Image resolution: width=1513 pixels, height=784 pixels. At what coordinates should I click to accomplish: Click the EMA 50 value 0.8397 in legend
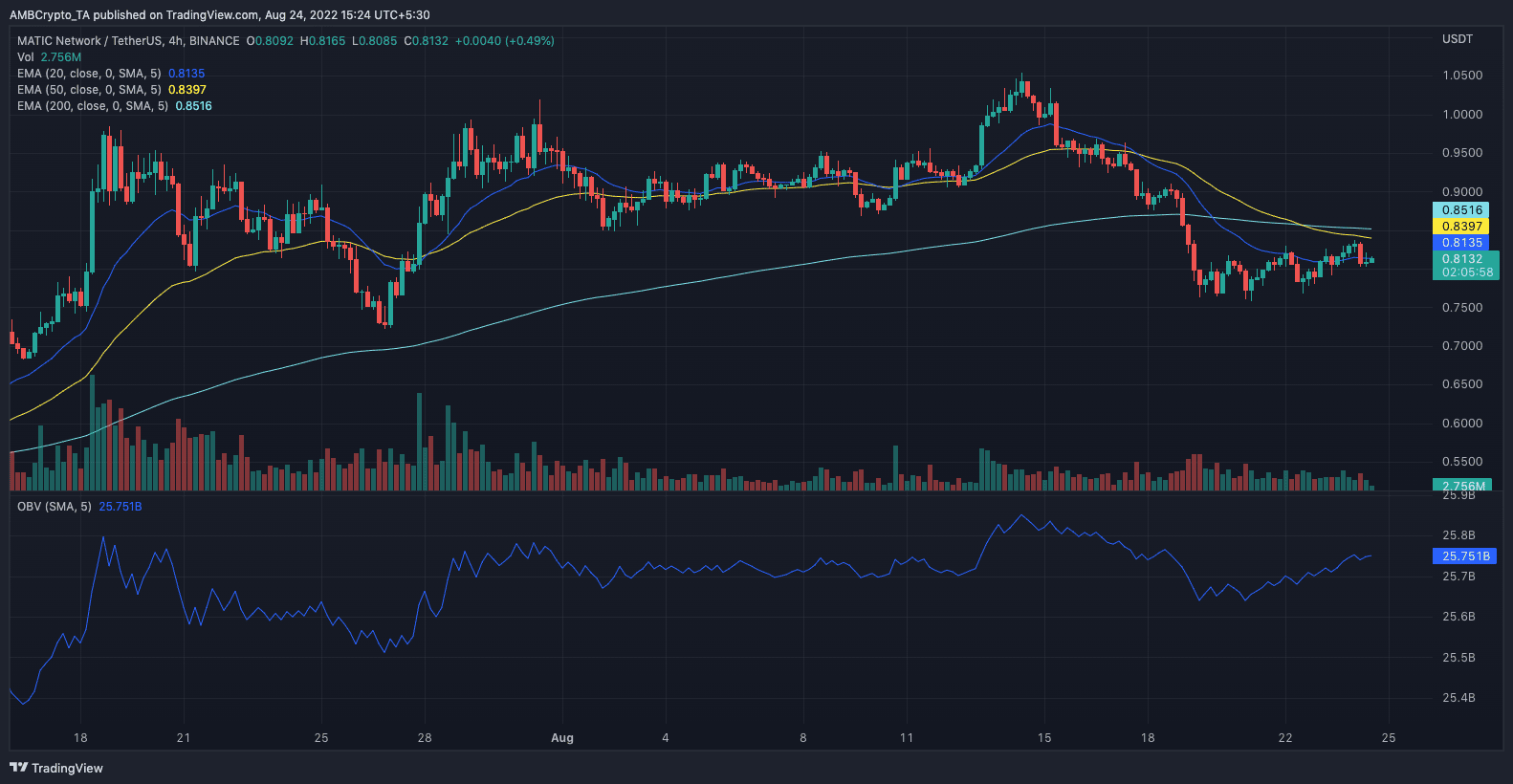(x=187, y=90)
